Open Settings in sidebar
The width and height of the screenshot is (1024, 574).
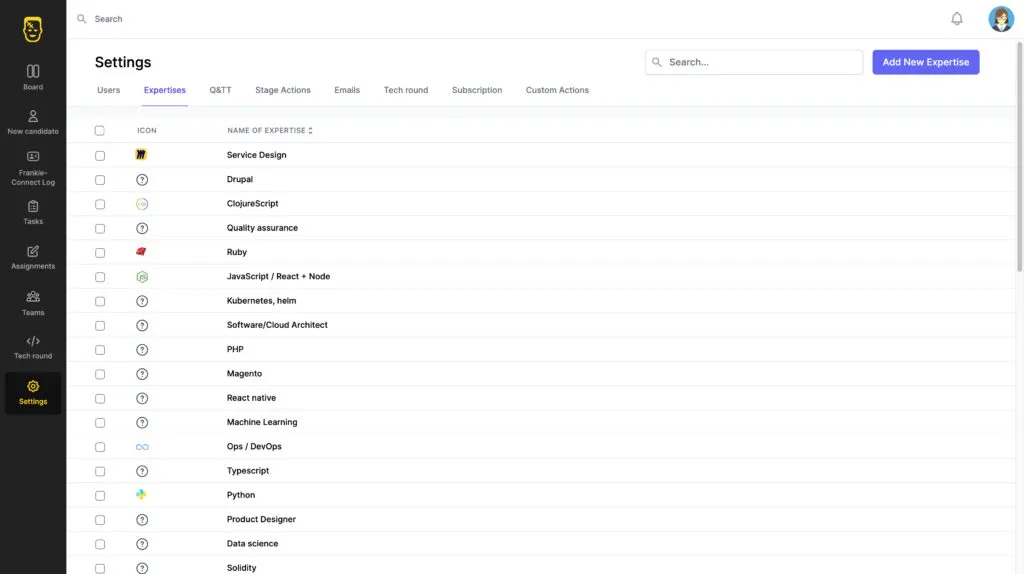33,393
